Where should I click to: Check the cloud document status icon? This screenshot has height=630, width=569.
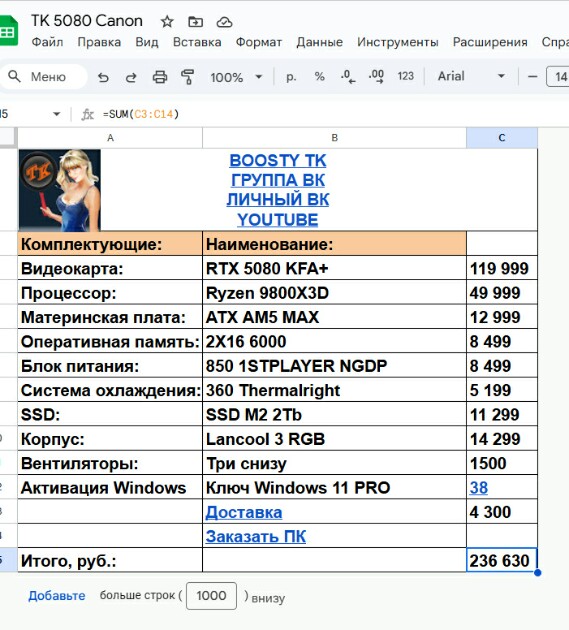pyautogui.click(x=224, y=22)
